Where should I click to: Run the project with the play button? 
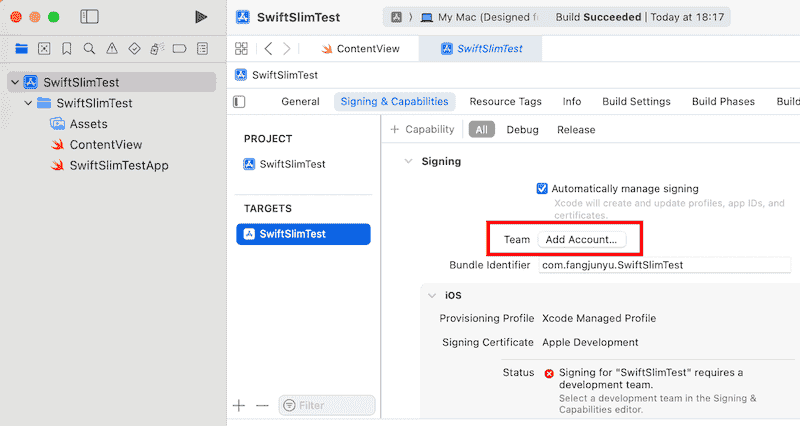[x=201, y=17]
